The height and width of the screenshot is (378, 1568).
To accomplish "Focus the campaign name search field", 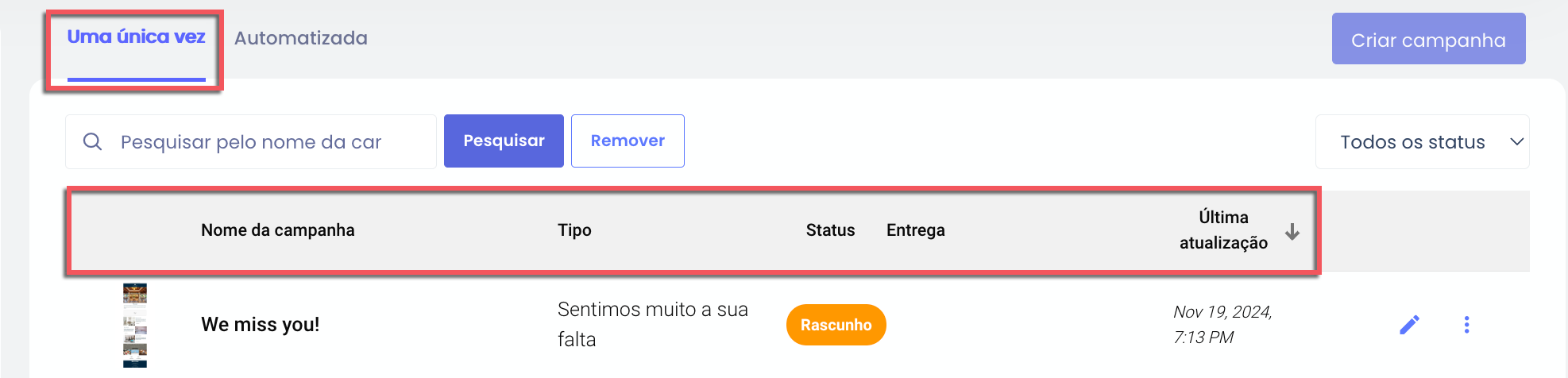I will tap(251, 141).
